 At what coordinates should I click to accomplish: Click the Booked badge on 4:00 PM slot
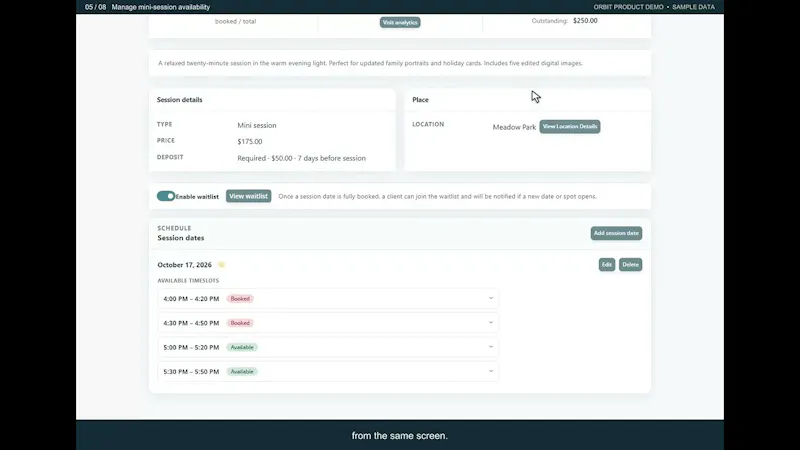240,298
